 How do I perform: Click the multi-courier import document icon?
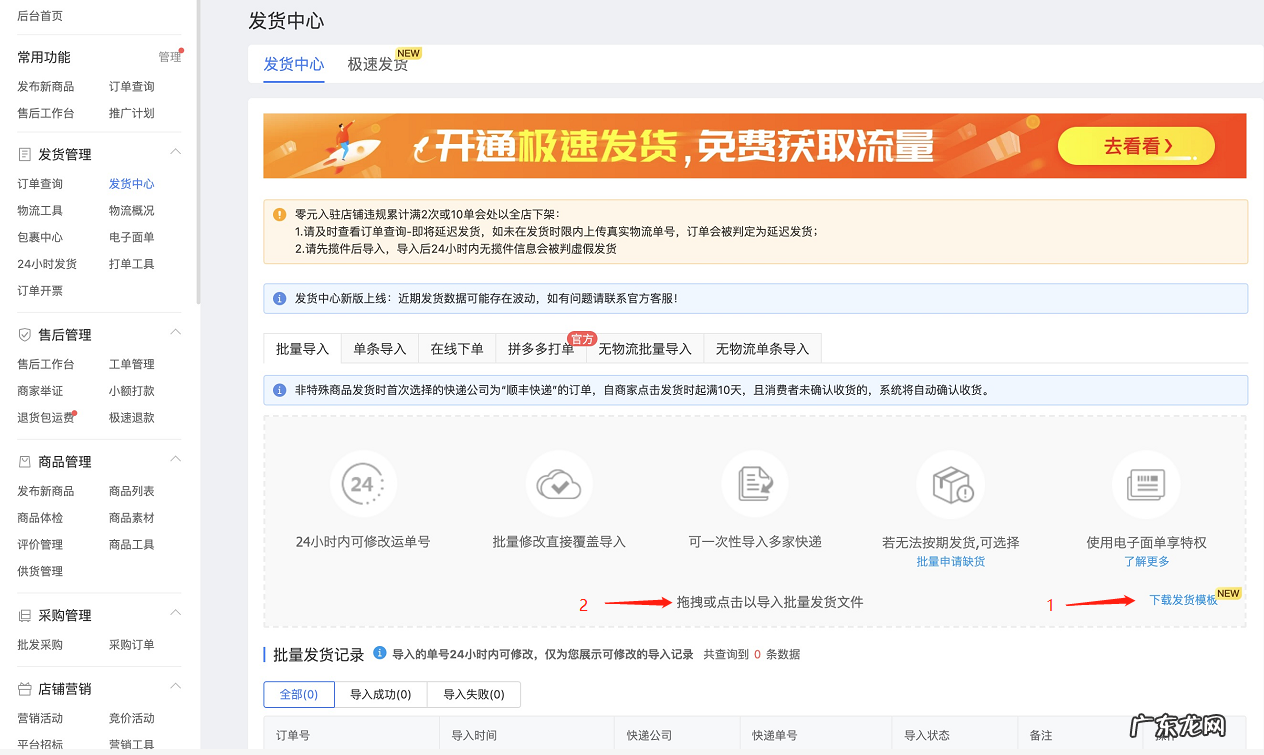[755, 484]
